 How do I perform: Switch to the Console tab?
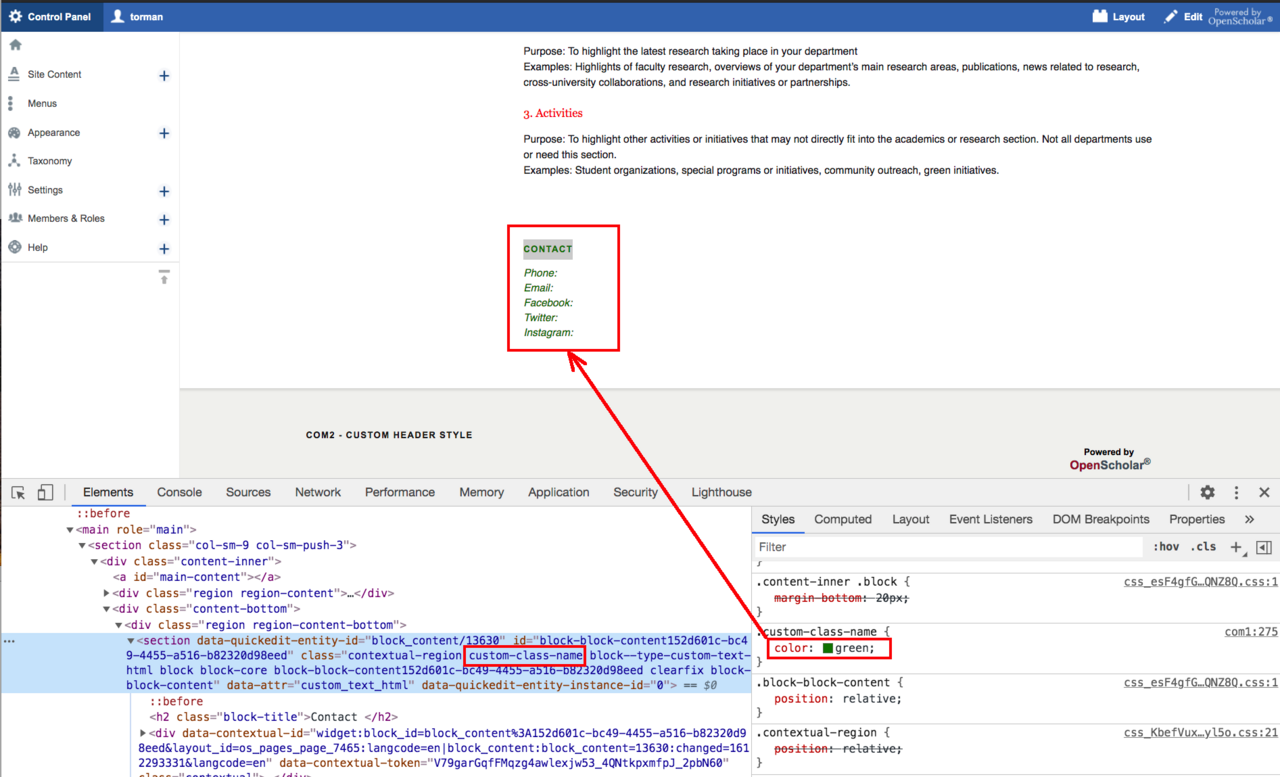click(179, 492)
